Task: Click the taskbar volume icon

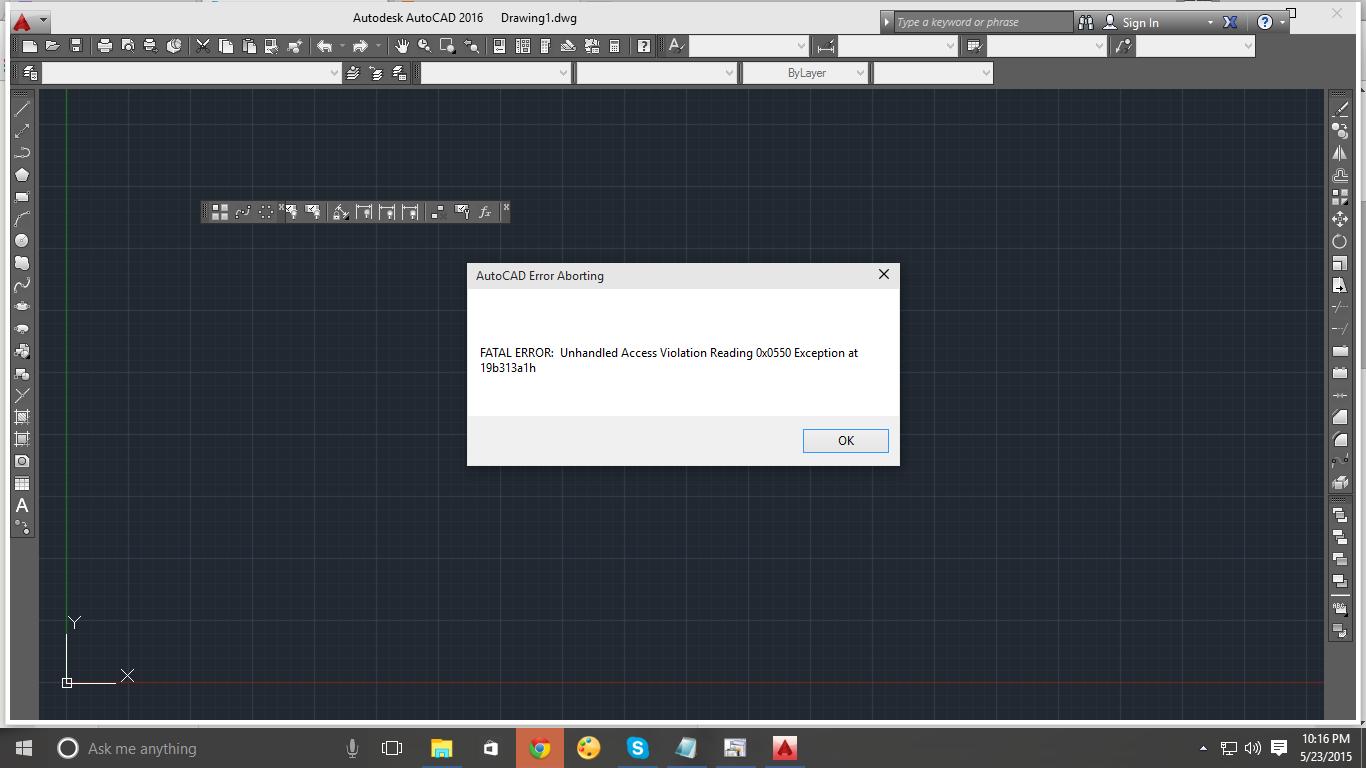Action: click(1253, 748)
